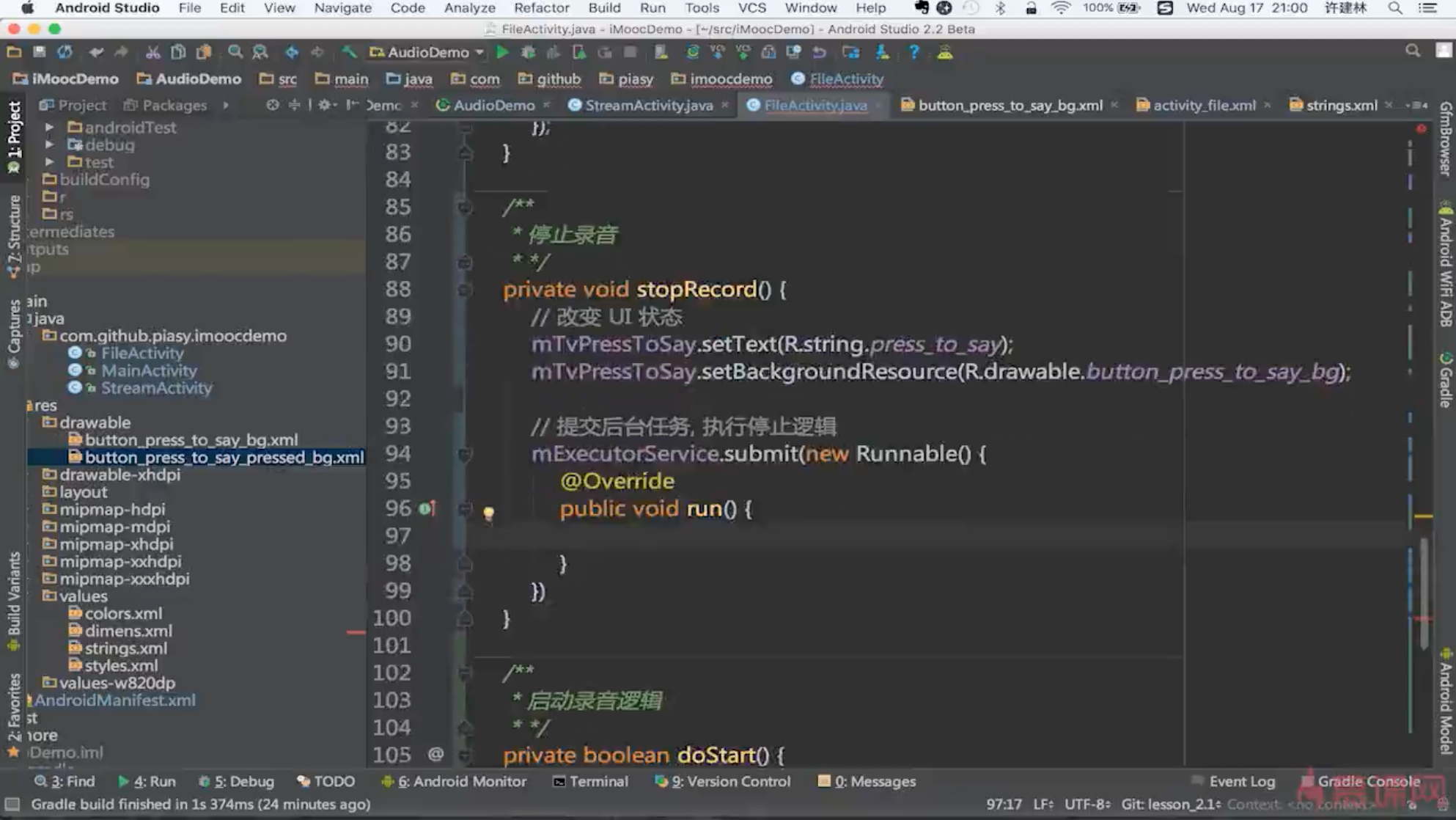
Task: Open the TODO tool window
Action: [326, 781]
